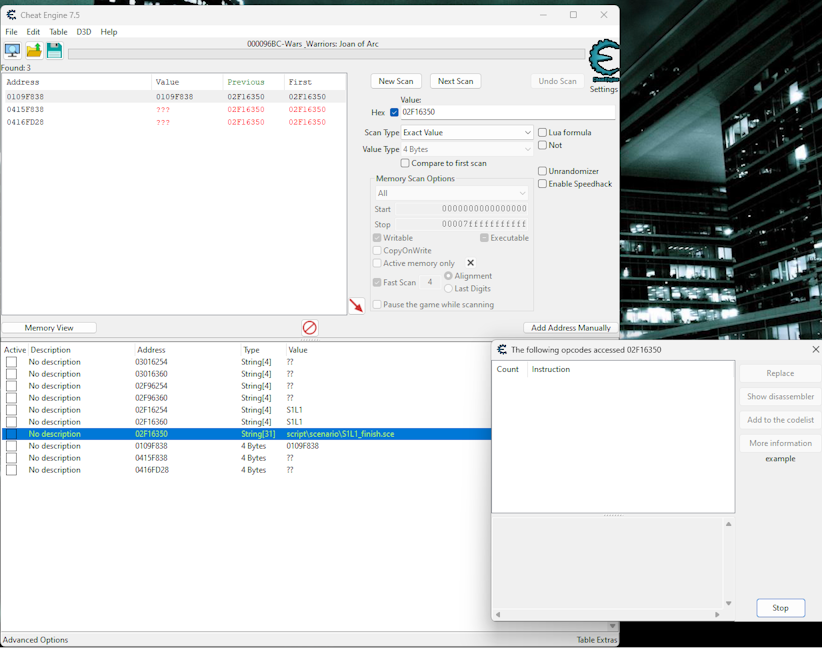Close the opcodes accessed window
Screen dimensions: 822x650
(x=815, y=350)
